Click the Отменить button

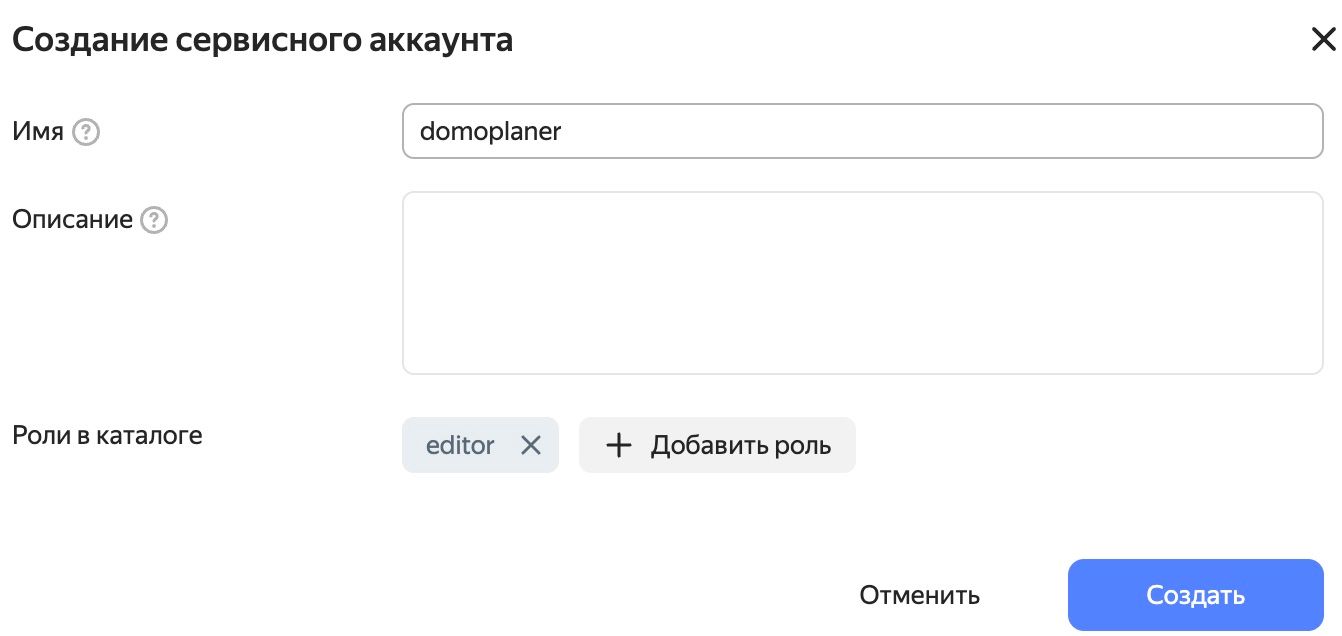pos(919,596)
